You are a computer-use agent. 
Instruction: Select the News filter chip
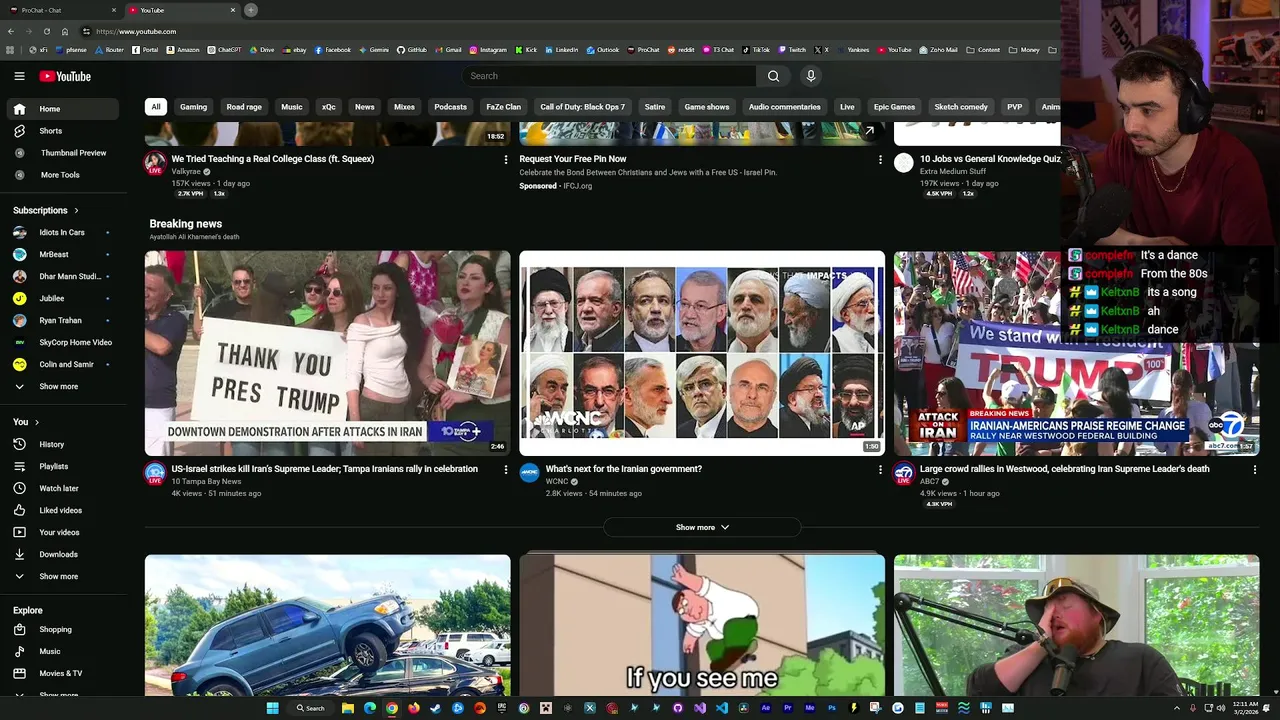(365, 107)
